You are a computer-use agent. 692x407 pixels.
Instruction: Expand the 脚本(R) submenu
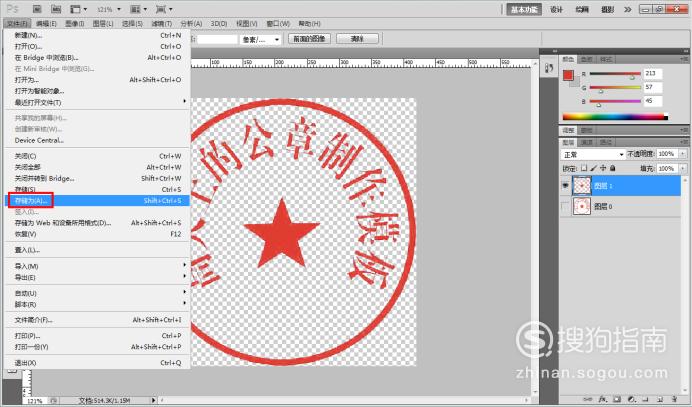tap(99, 304)
